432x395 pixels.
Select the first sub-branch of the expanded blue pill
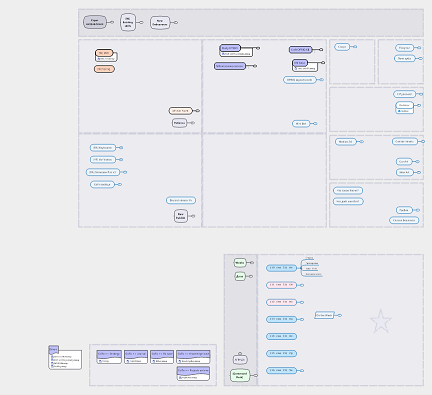click(309, 258)
